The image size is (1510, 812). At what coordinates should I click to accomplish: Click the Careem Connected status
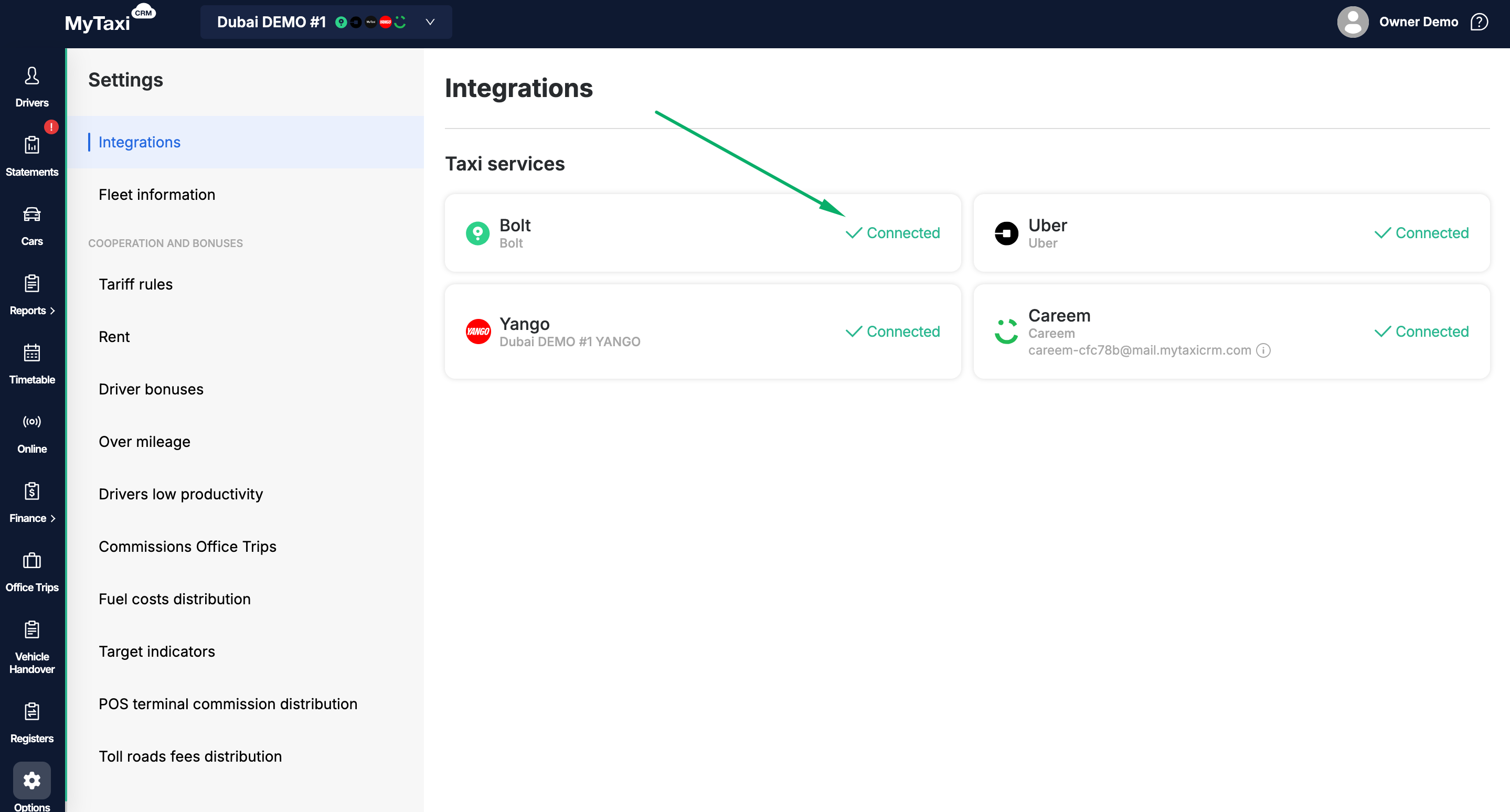[x=1421, y=332]
